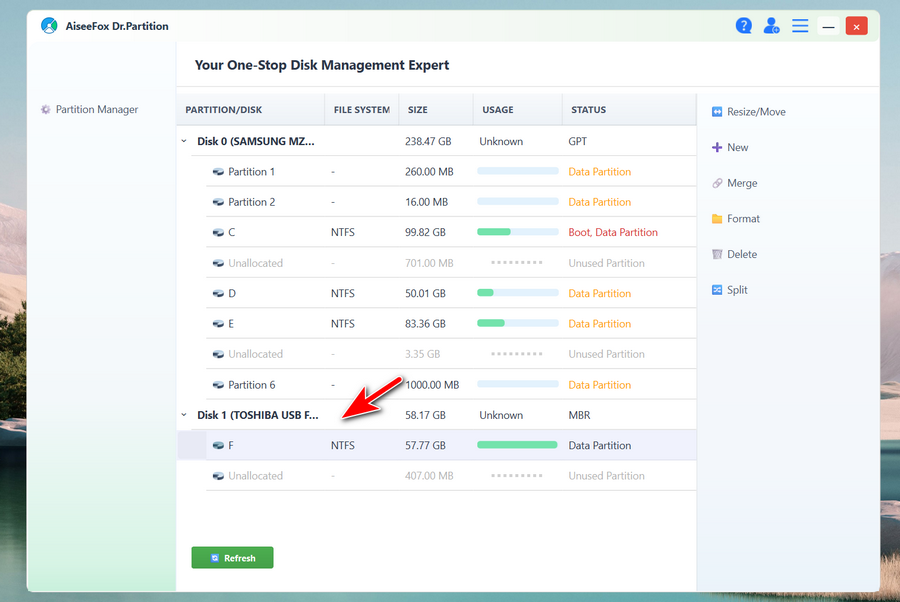Click the 57.77 GB size cell
This screenshot has width=900, height=602.
coord(425,445)
